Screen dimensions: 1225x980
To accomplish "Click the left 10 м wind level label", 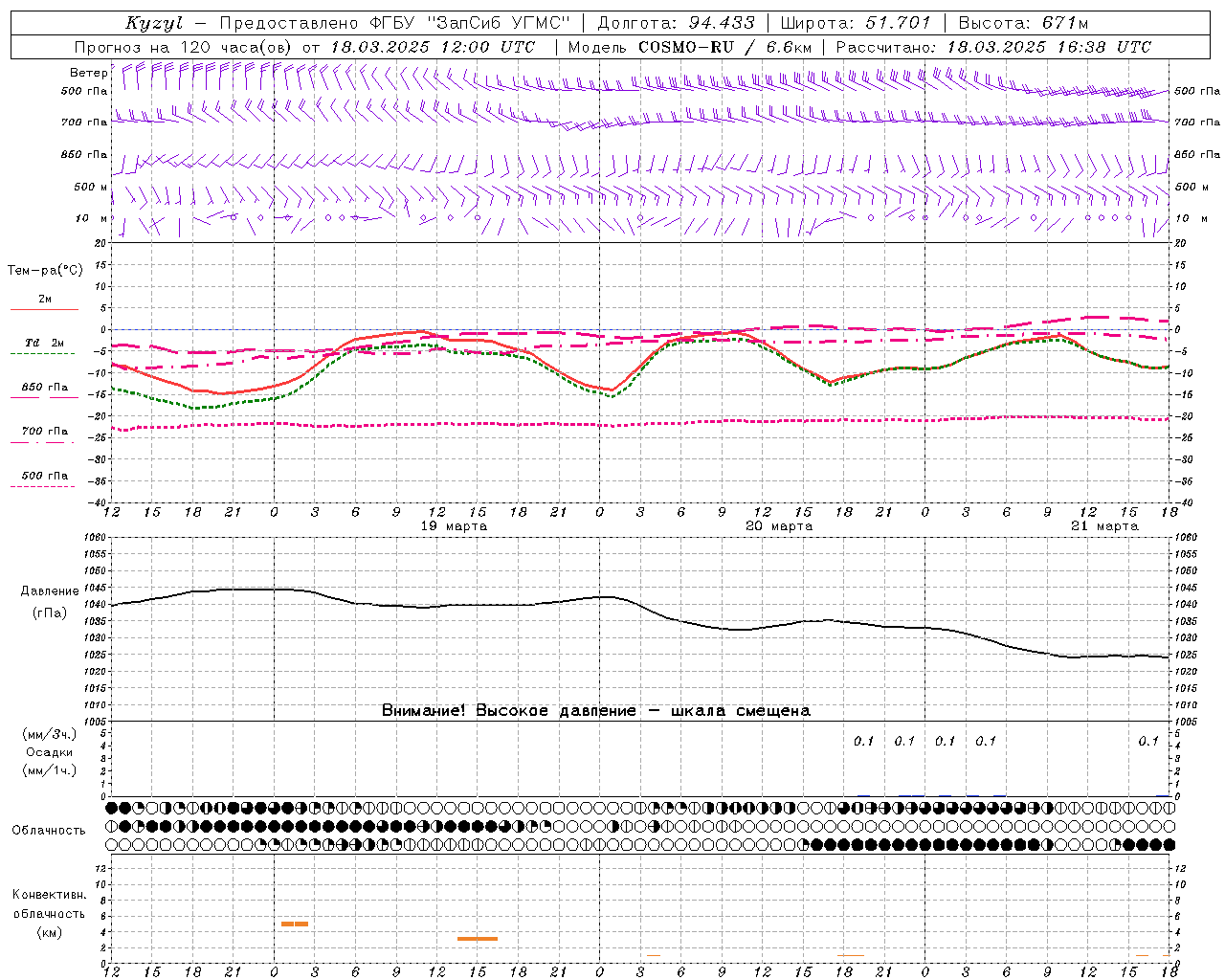I will tap(91, 218).
